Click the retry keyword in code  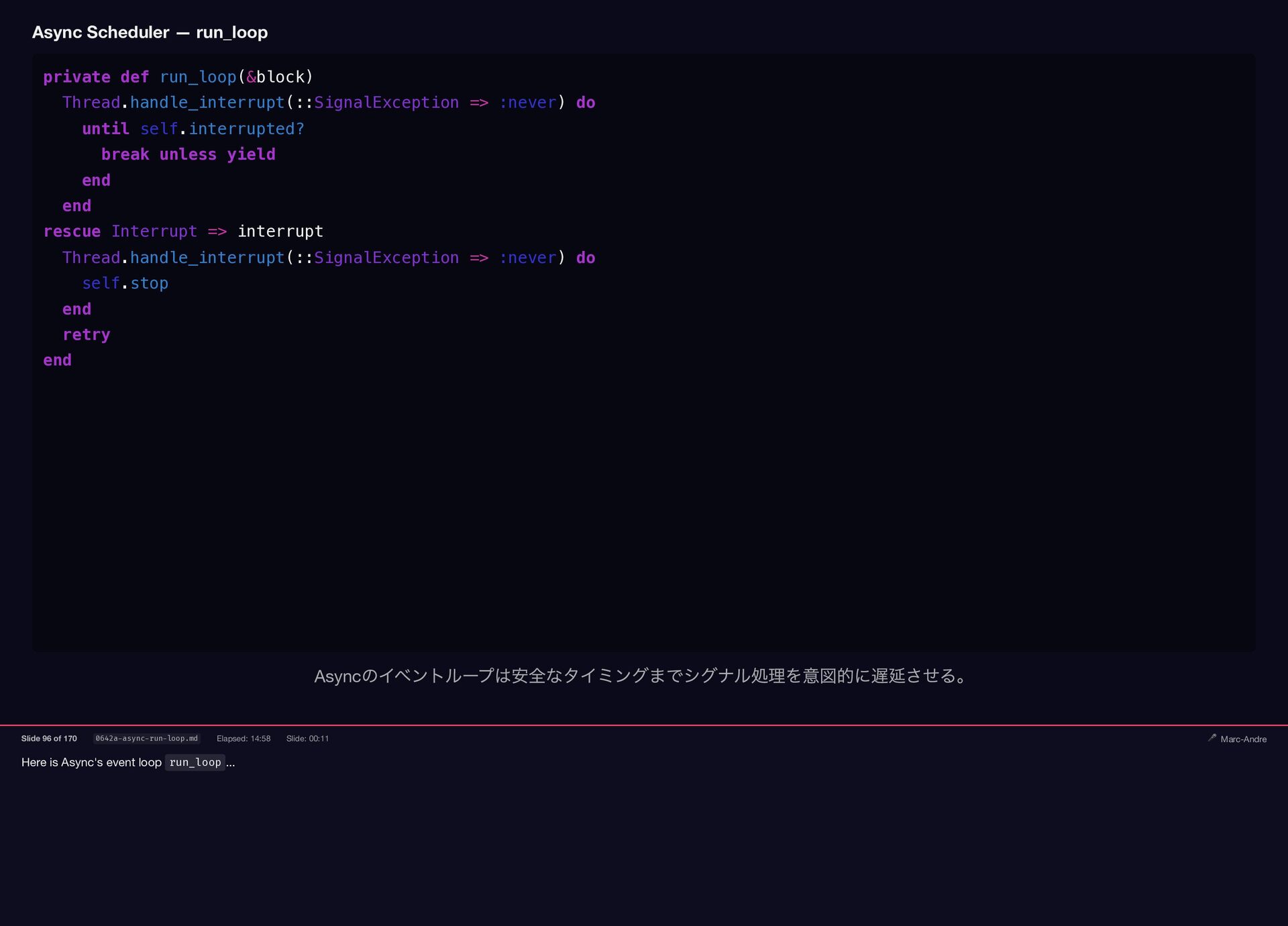pyautogui.click(x=86, y=335)
